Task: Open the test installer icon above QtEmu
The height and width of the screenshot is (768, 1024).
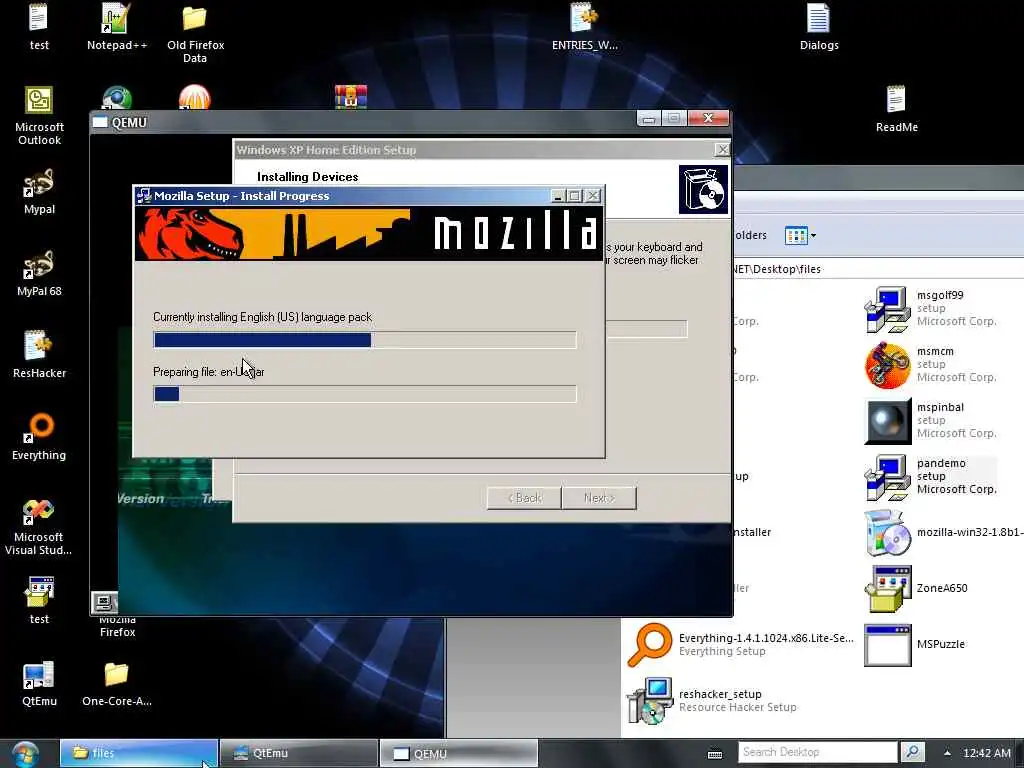Action: pyautogui.click(x=39, y=600)
